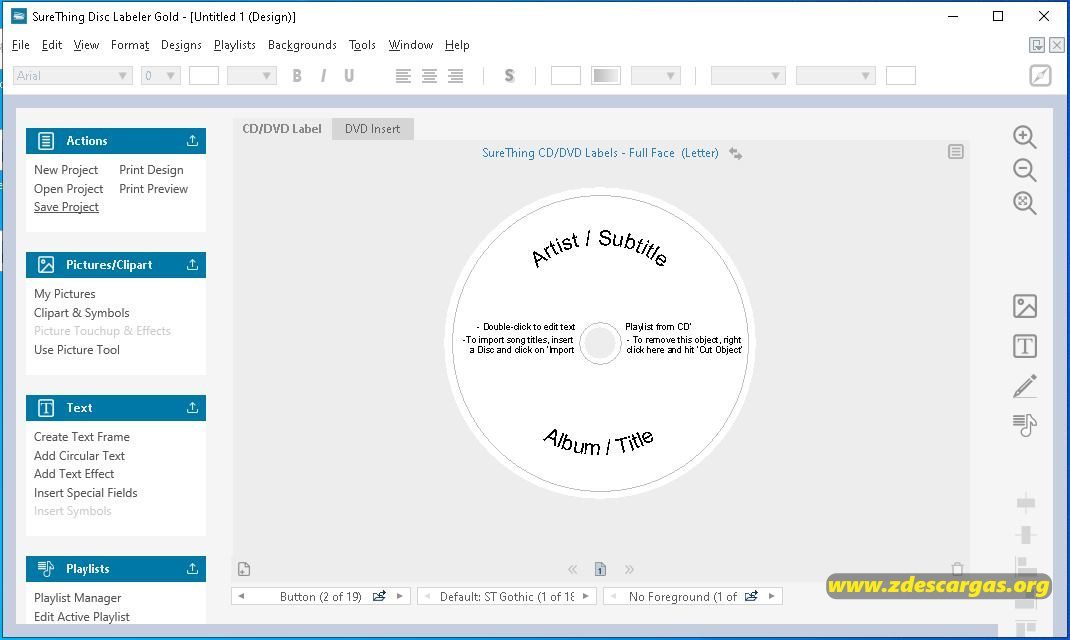Browse for a foreground file via Foreground selector folder
1070x640 pixels.
pos(751,596)
